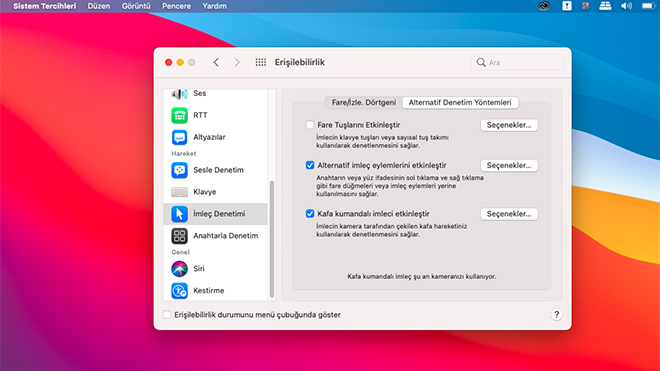Image resolution: width=660 pixels, height=371 pixels.
Task: Click the Sesle Denetim icon
Action: coord(179,170)
